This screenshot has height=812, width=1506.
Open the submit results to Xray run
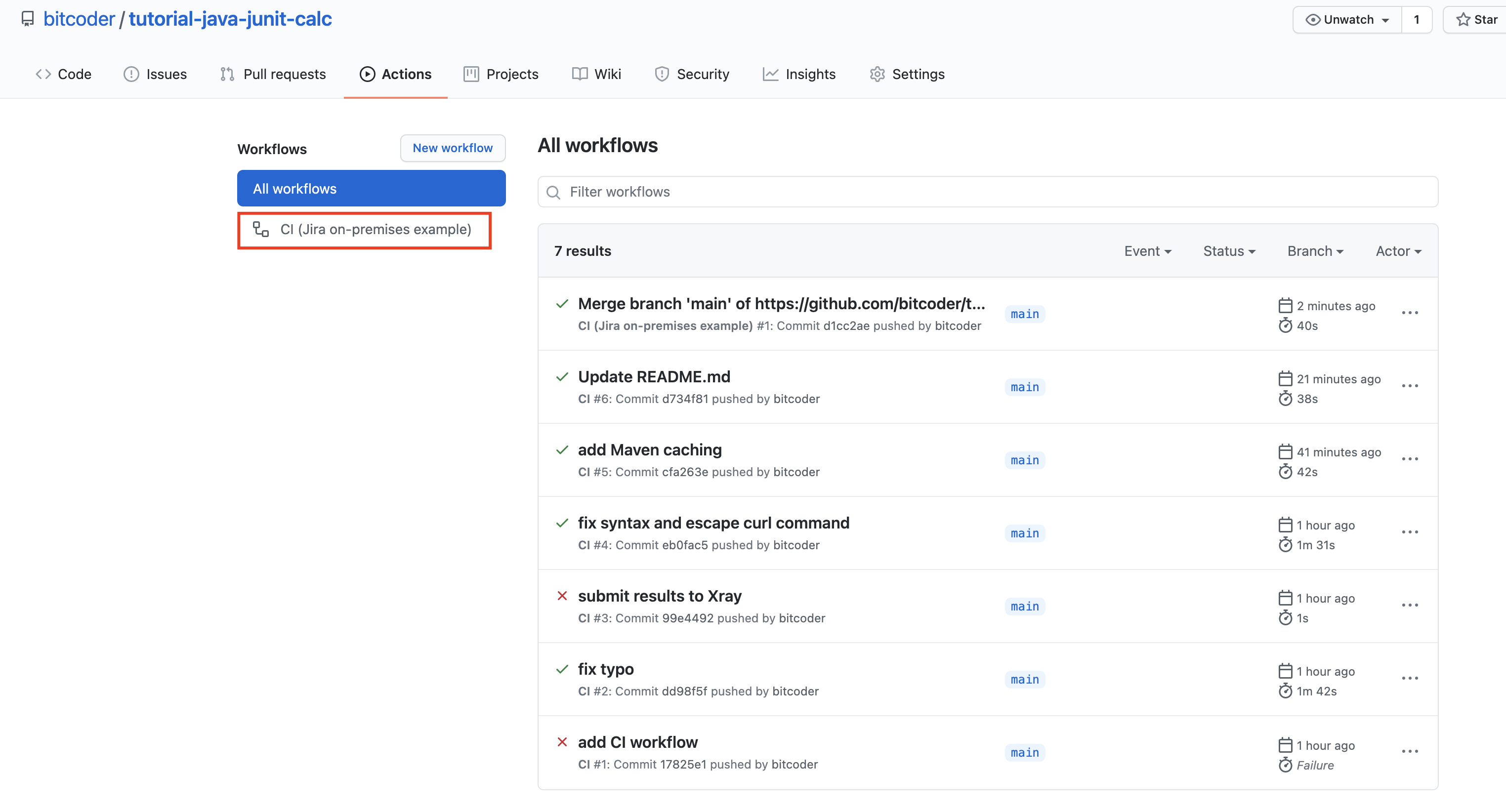(660, 596)
